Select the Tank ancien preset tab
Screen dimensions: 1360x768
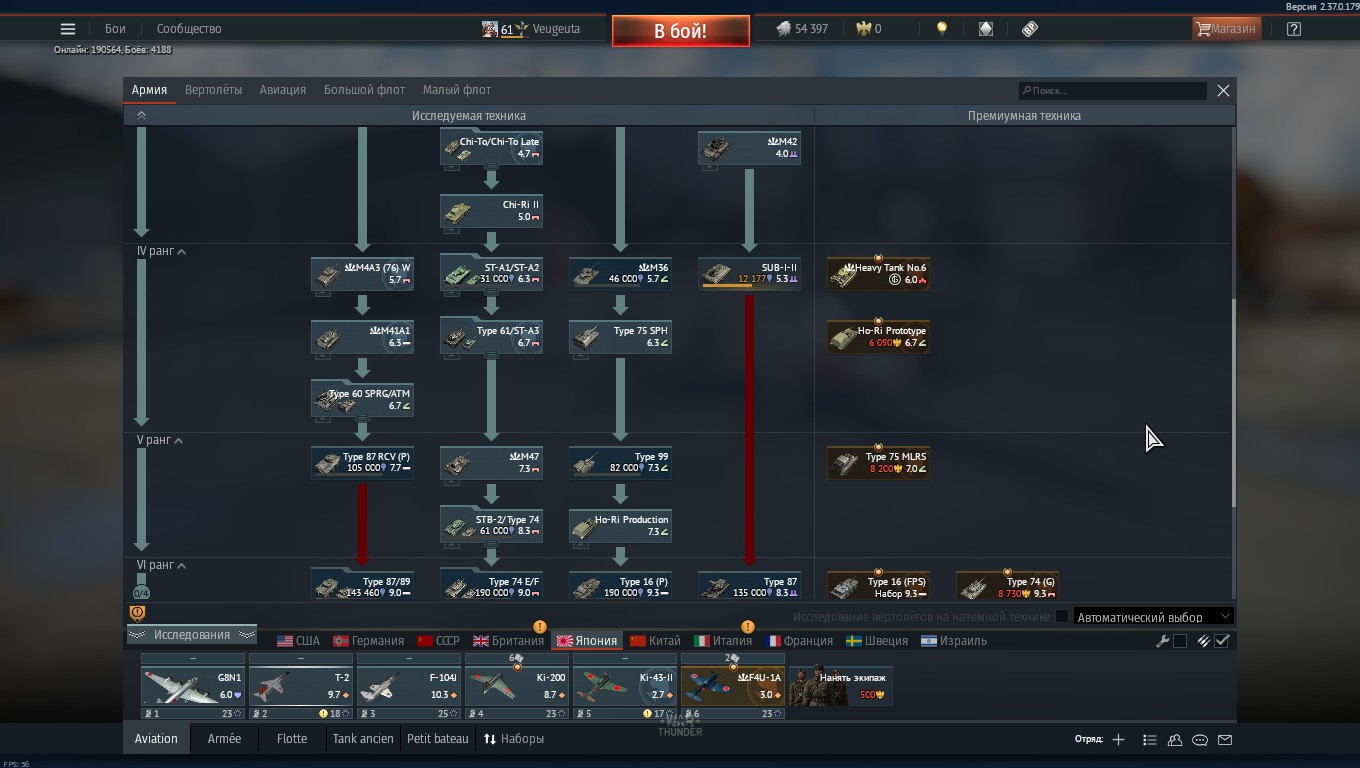click(364, 739)
